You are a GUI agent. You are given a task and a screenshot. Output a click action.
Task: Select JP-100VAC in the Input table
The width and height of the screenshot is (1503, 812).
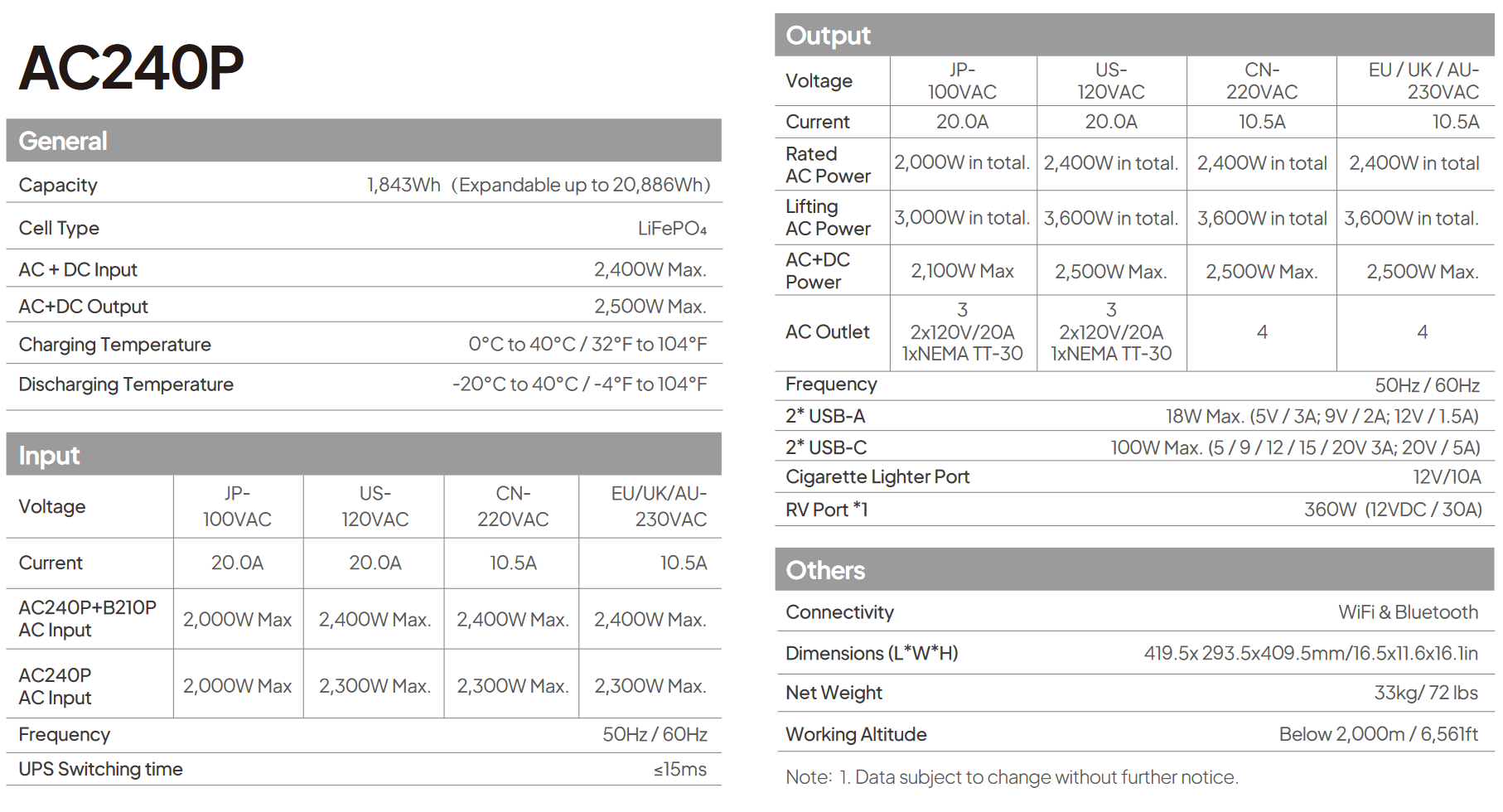(237, 506)
